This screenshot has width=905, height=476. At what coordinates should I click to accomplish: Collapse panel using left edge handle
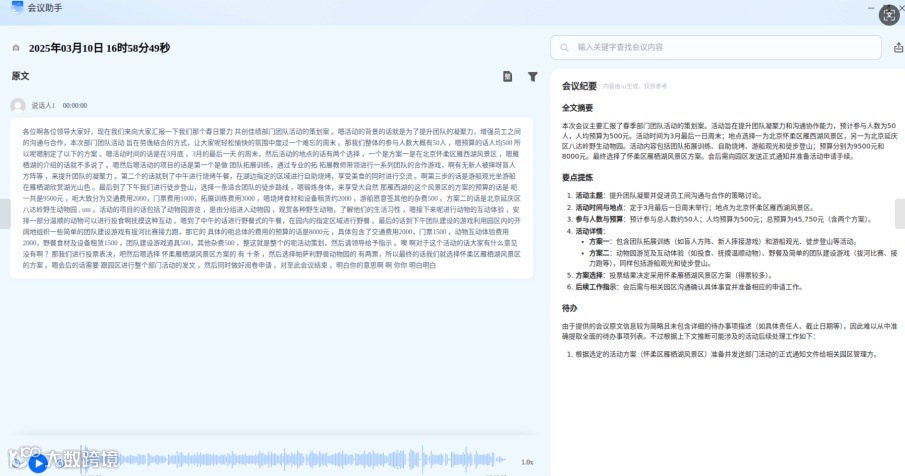pyautogui.click(x=5, y=213)
